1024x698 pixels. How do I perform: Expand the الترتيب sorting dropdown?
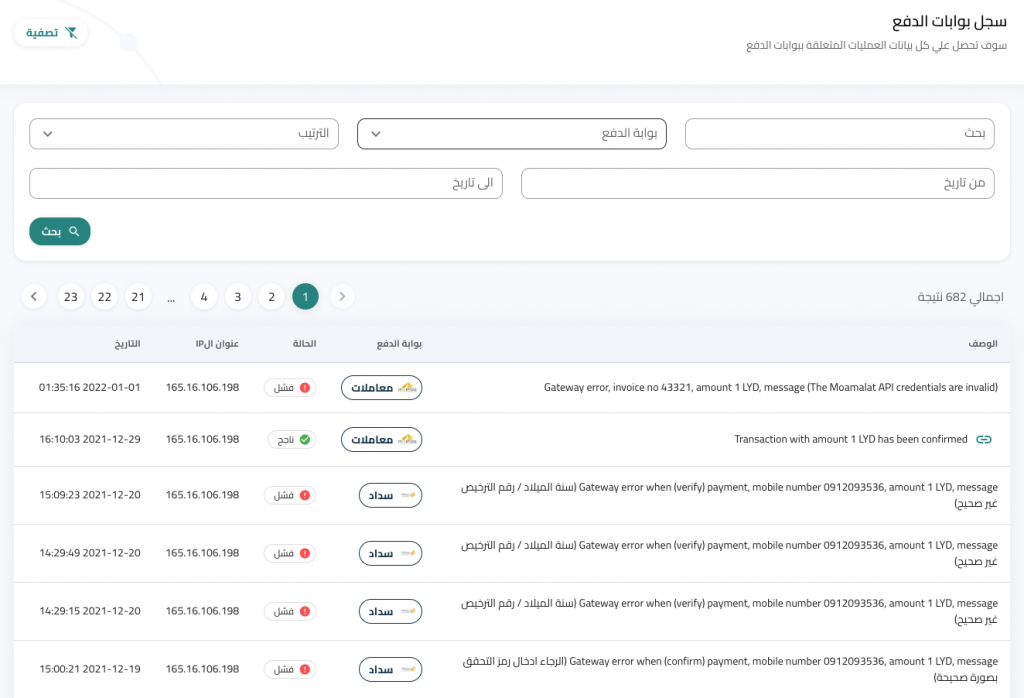[184, 134]
